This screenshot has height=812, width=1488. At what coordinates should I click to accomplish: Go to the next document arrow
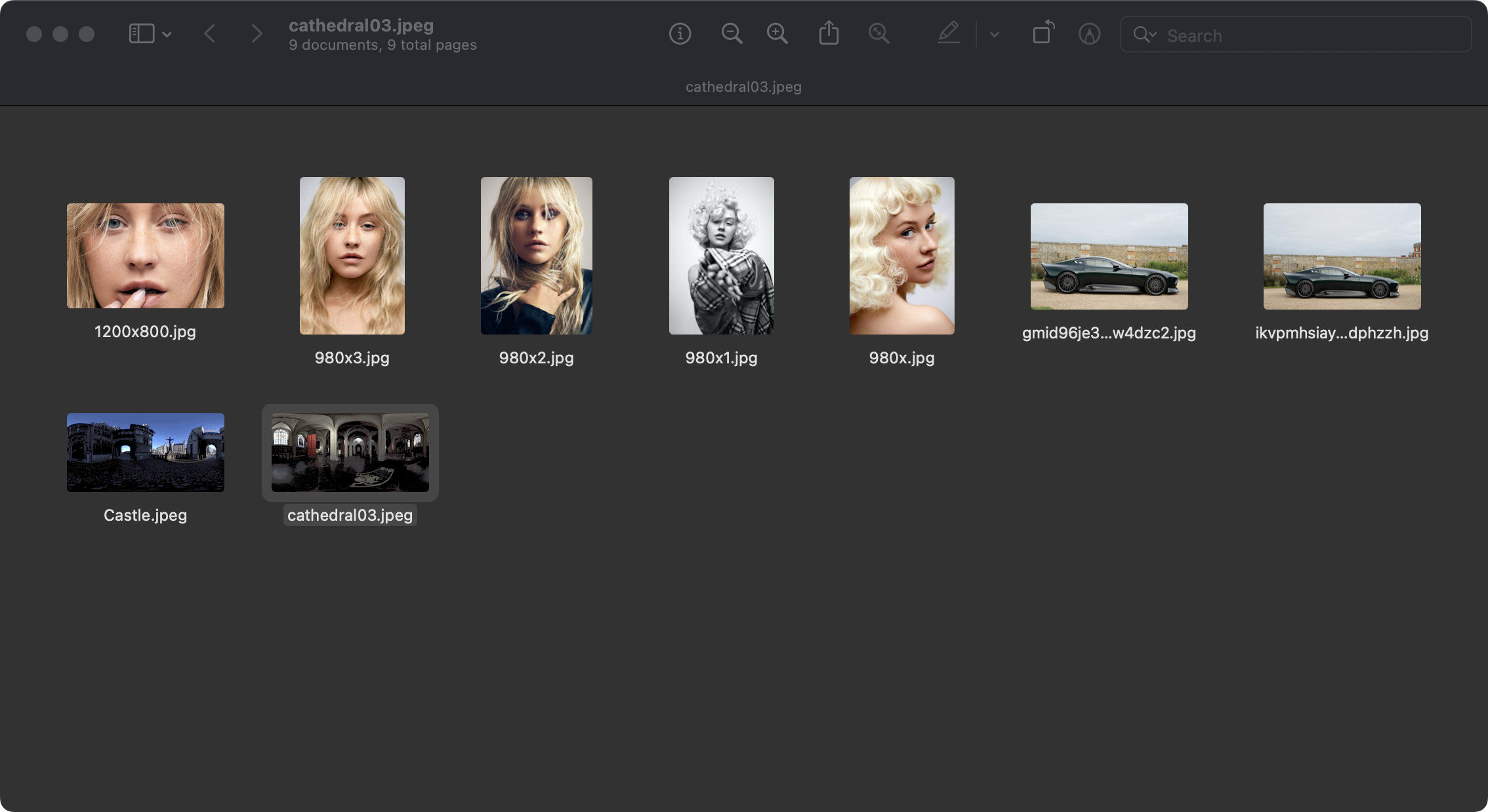click(x=257, y=33)
